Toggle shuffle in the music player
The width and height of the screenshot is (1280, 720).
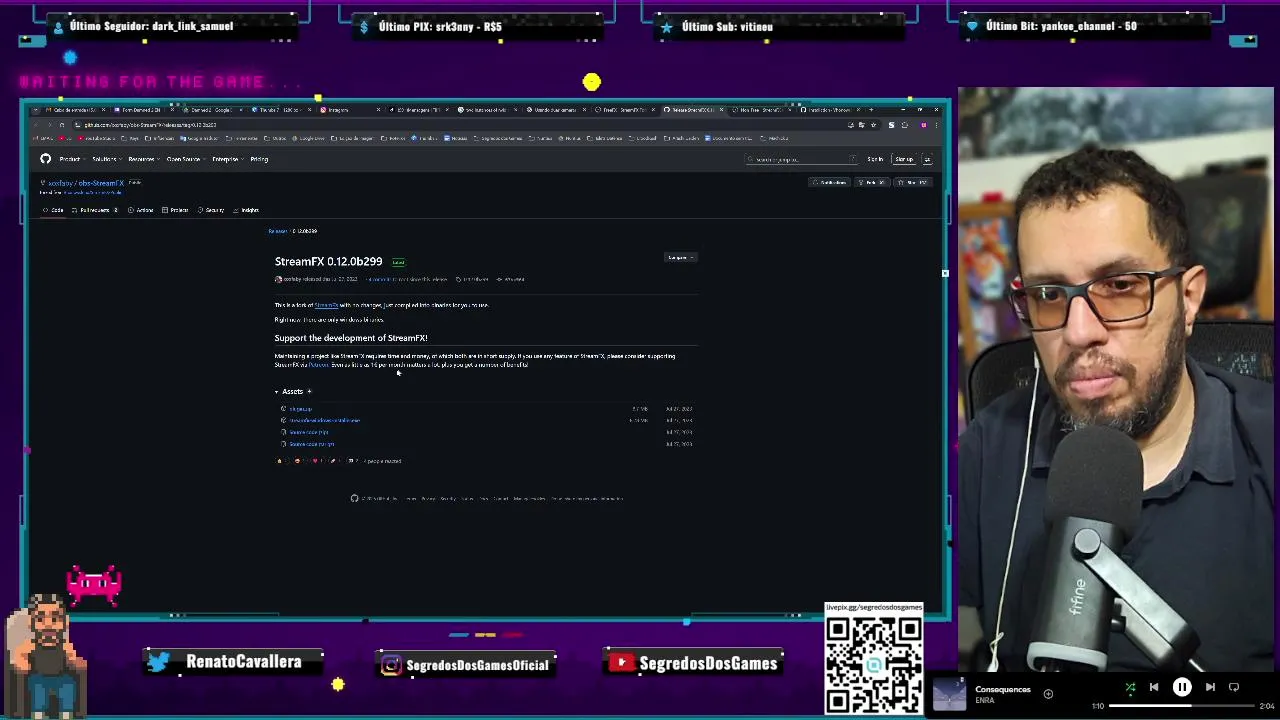coord(1130,688)
